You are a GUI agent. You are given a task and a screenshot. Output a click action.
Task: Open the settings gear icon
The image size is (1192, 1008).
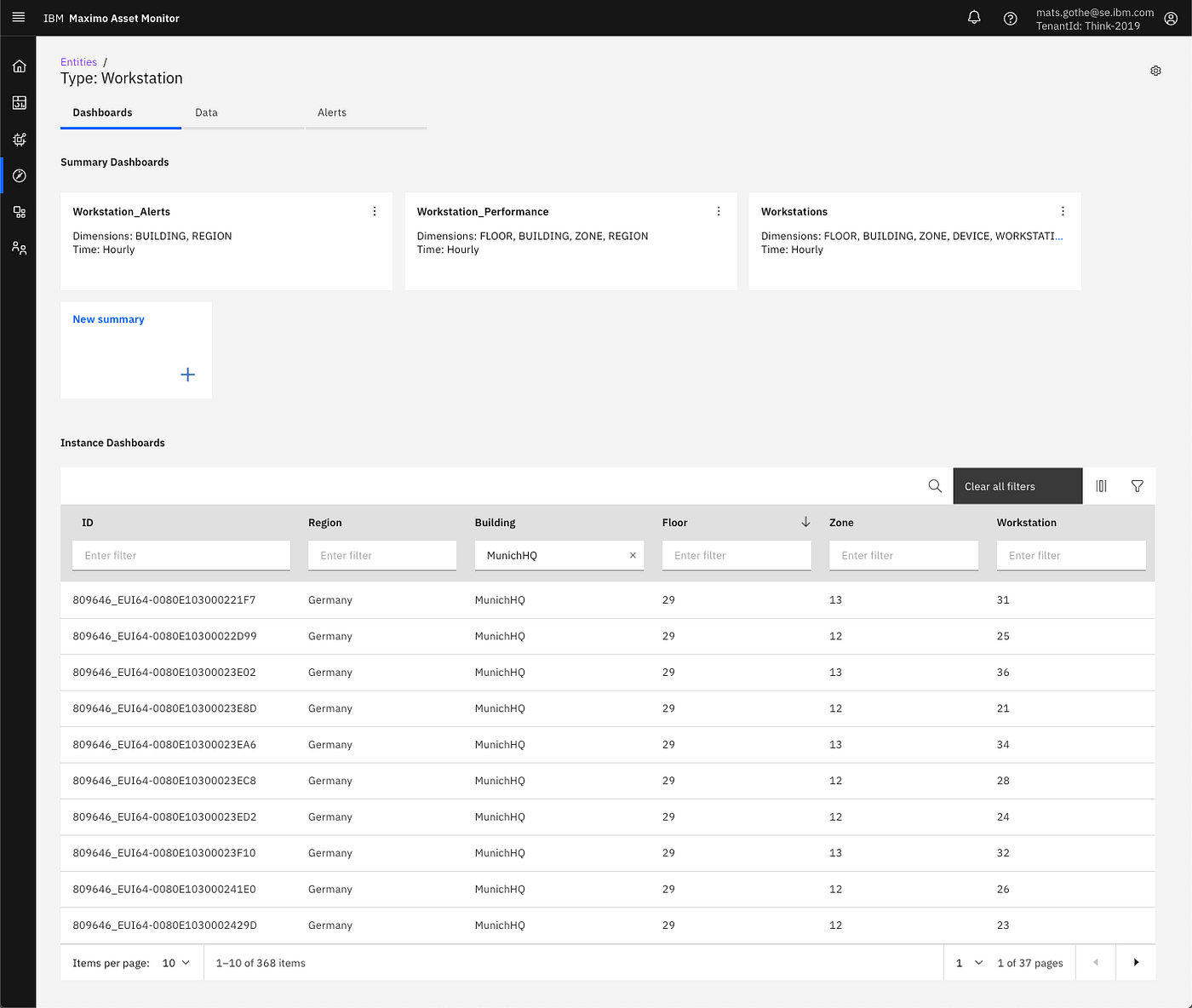(x=1155, y=71)
